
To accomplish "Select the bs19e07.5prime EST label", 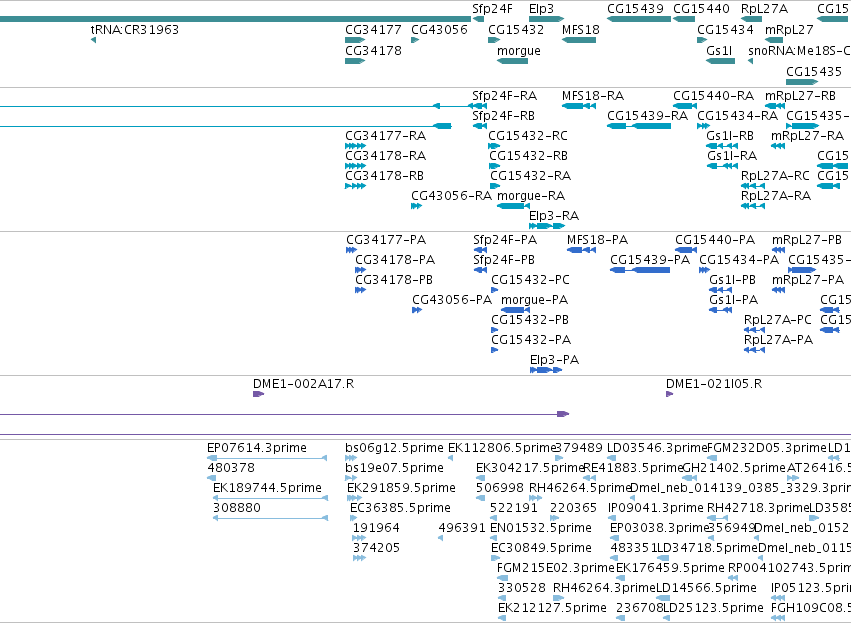I will [395, 468].
